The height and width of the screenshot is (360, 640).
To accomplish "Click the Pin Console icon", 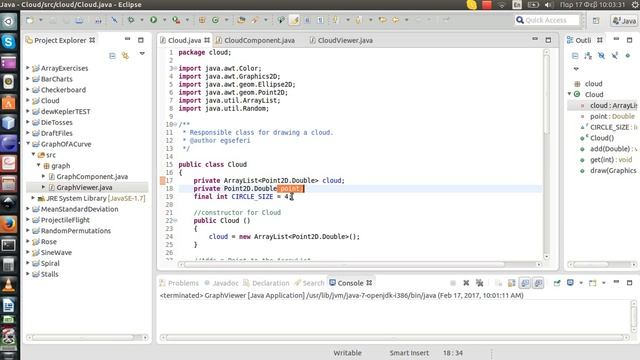I will pyautogui.click(x=557, y=283).
